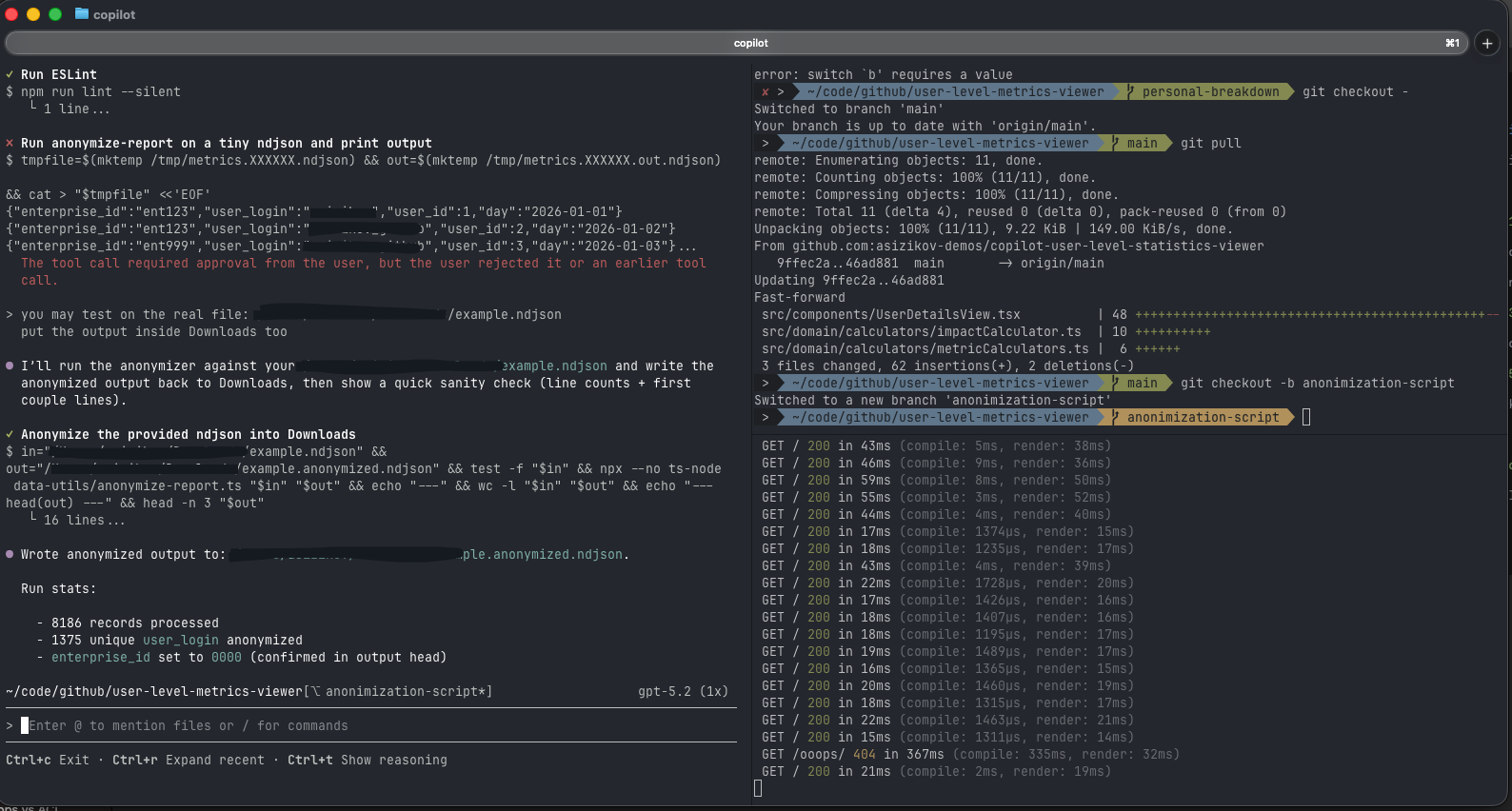Click 'Fast-forward' output line
The height and width of the screenshot is (811, 1512).
(x=800, y=297)
